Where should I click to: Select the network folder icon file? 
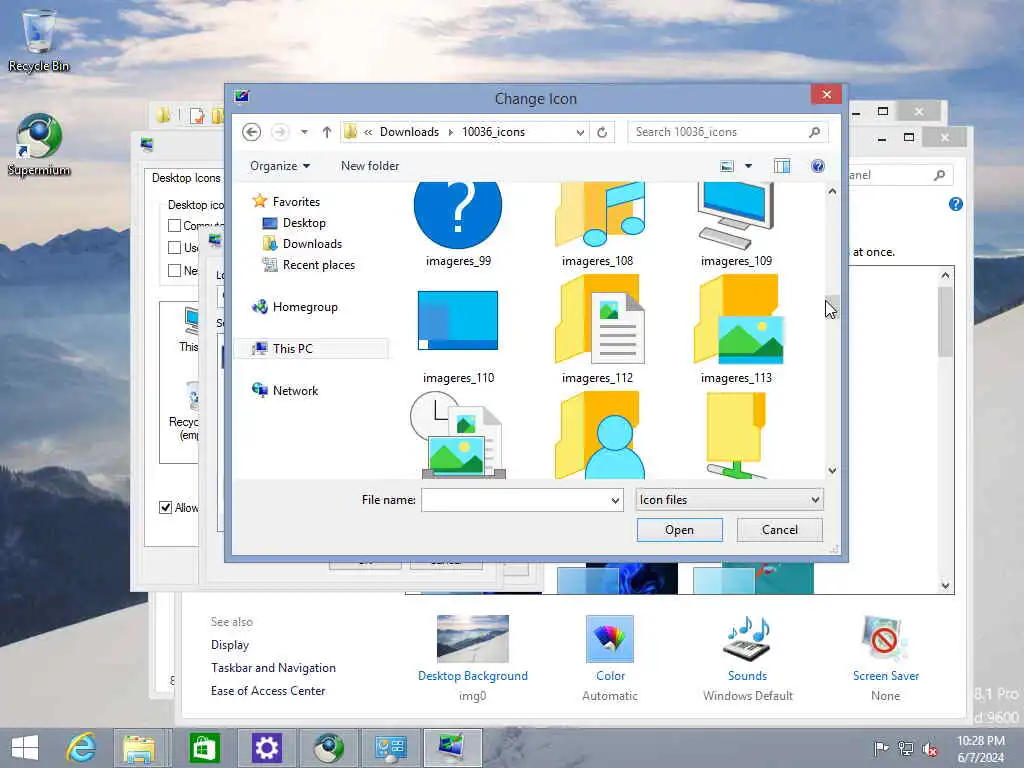pyautogui.click(x=736, y=435)
